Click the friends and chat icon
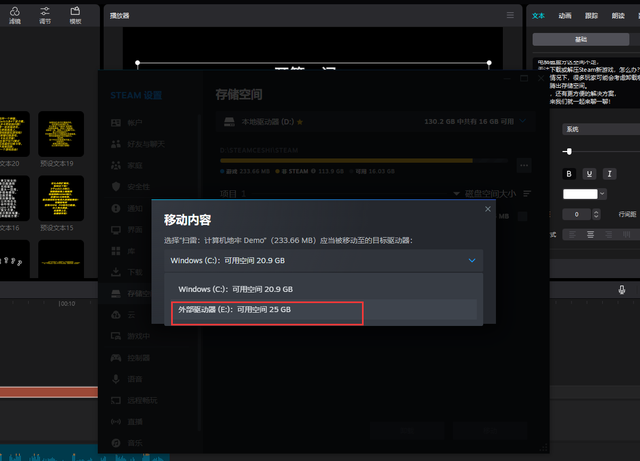The height and width of the screenshot is (461, 640). click(116, 144)
